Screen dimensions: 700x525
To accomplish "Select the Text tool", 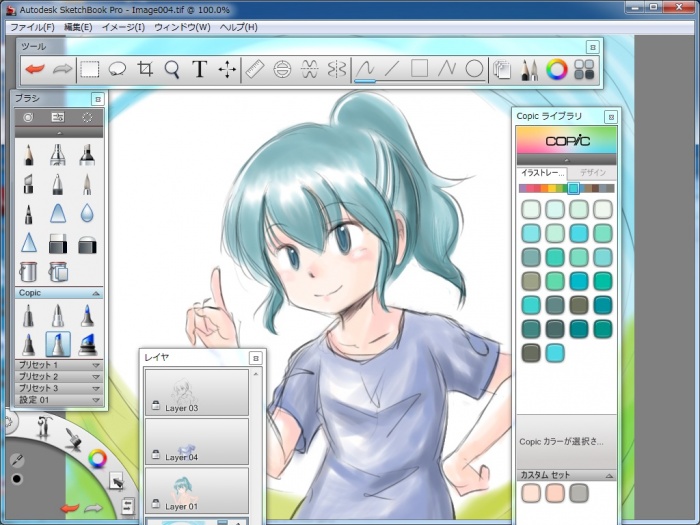I will [200, 70].
